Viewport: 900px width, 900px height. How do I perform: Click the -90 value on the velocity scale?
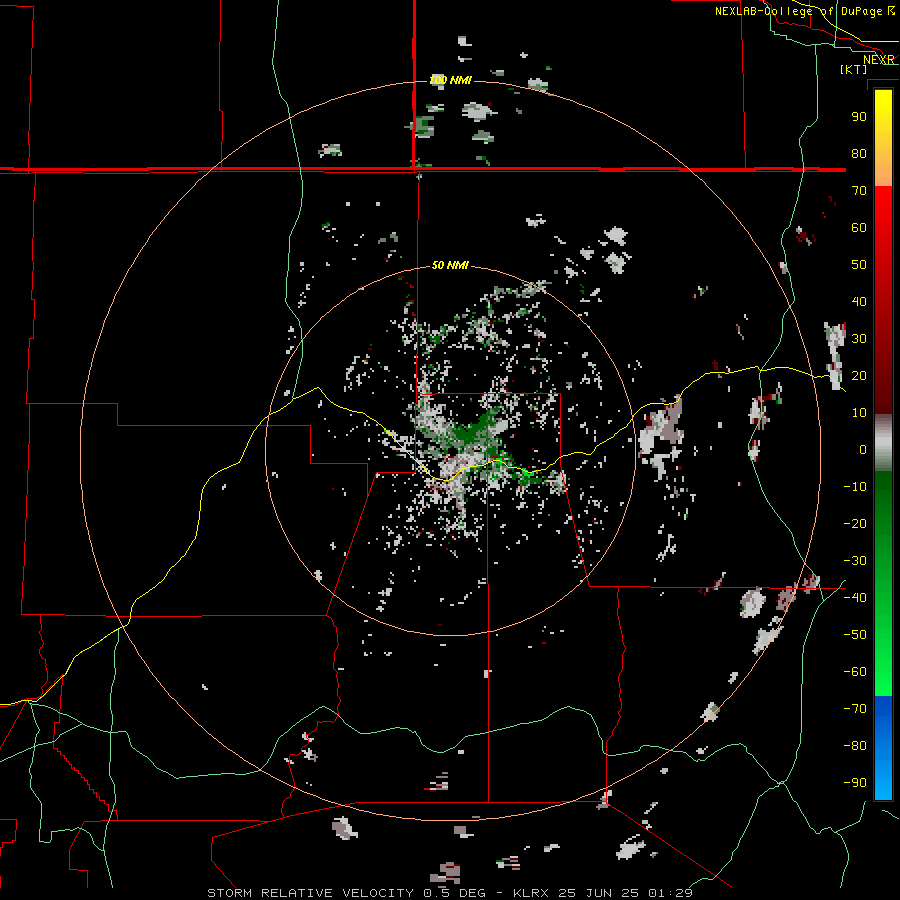point(855,783)
